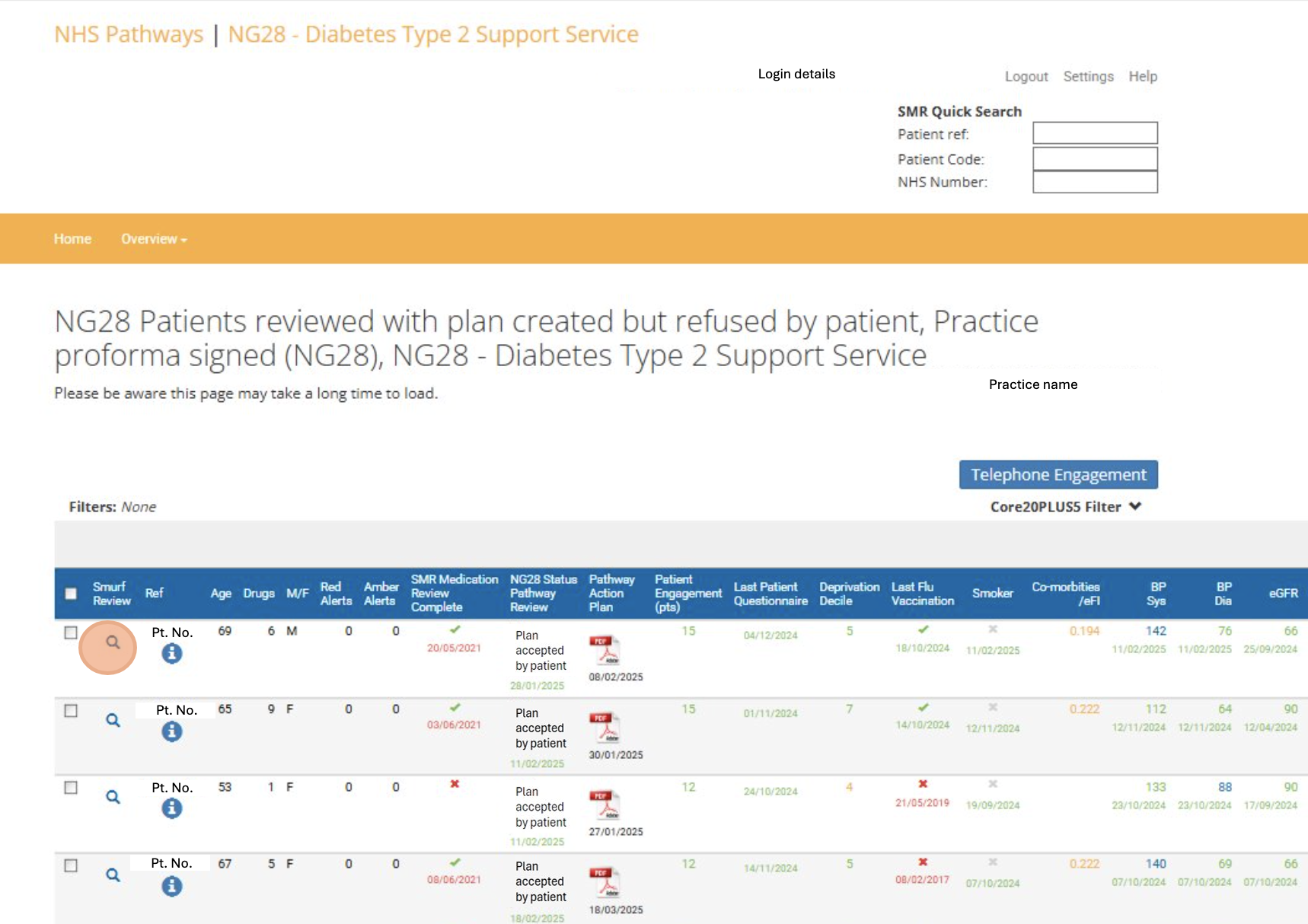Image resolution: width=1308 pixels, height=924 pixels.
Task: Click questionnaire date 04/12/2024
Action: pyautogui.click(x=770, y=636)
